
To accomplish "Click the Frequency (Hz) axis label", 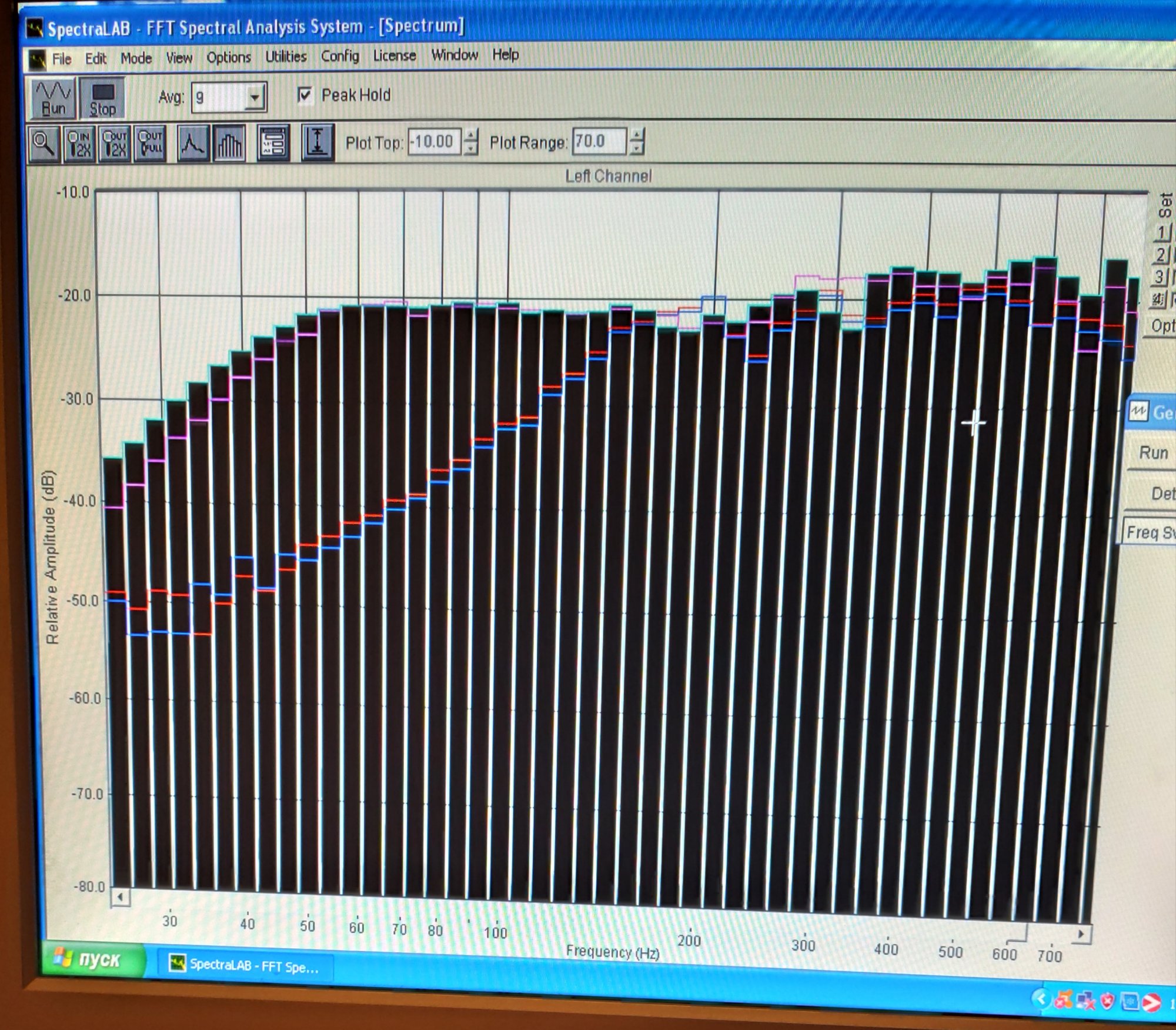I will click(613, 952).
